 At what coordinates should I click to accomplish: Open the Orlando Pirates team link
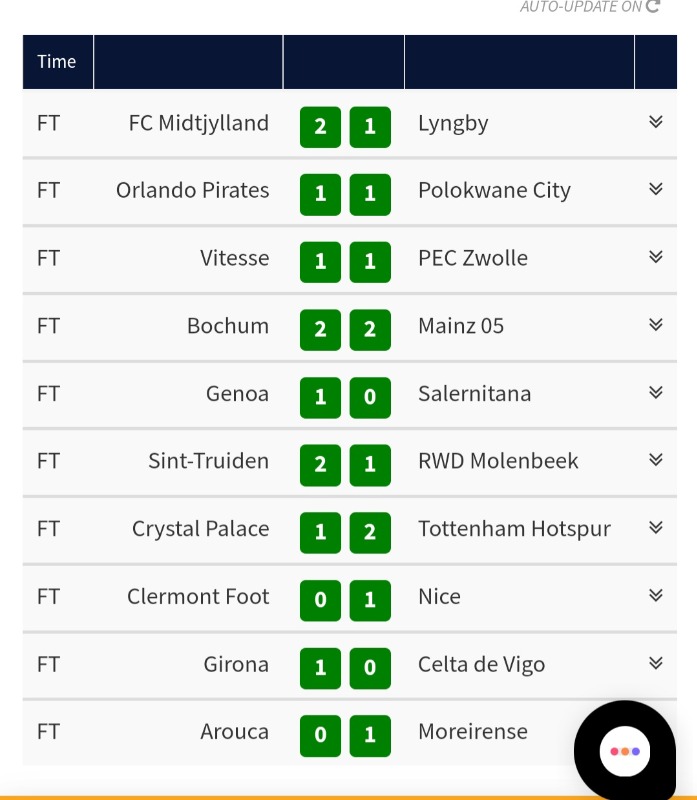click(193, 190)
